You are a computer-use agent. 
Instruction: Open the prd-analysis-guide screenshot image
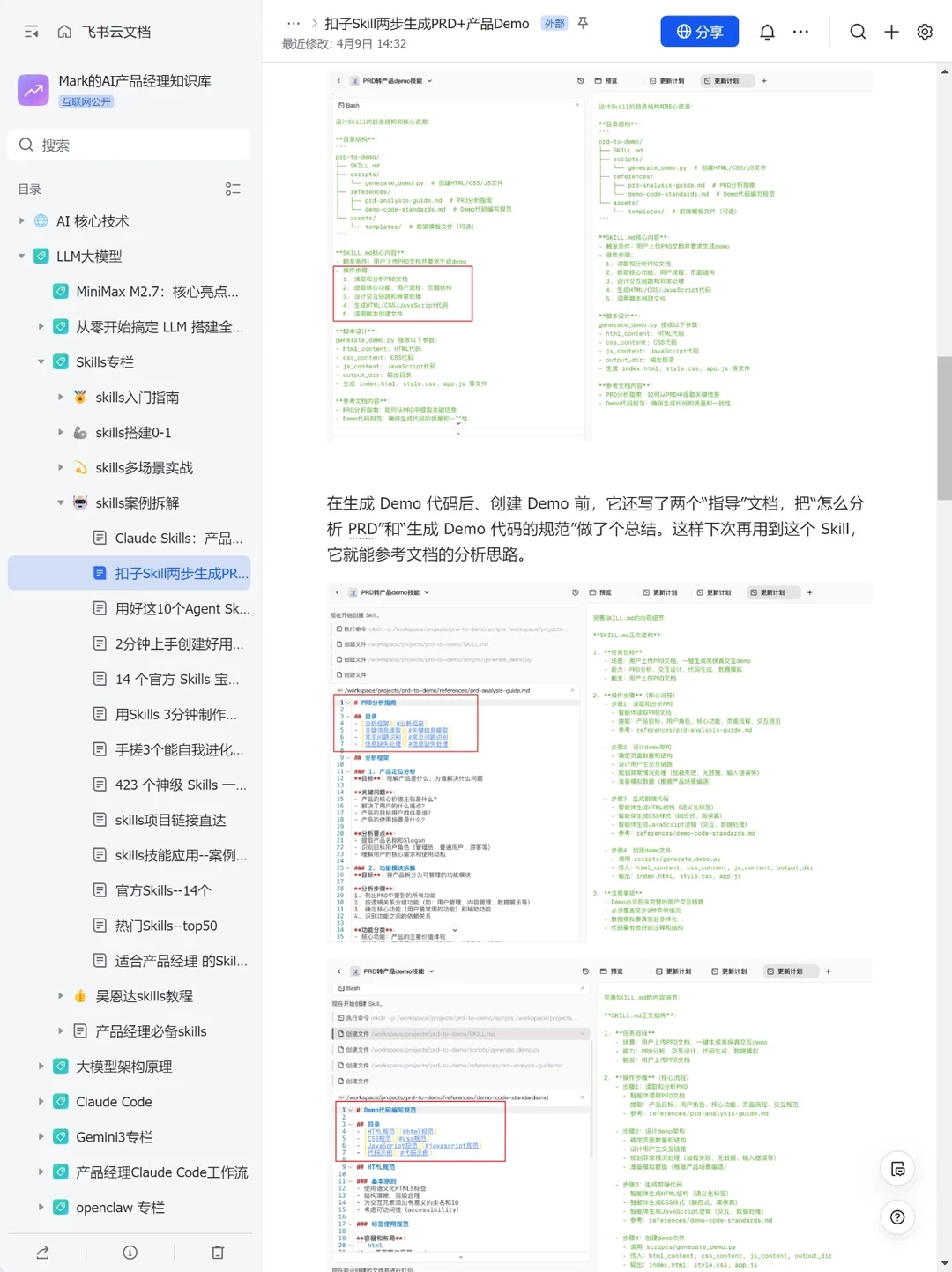[599, 762]
